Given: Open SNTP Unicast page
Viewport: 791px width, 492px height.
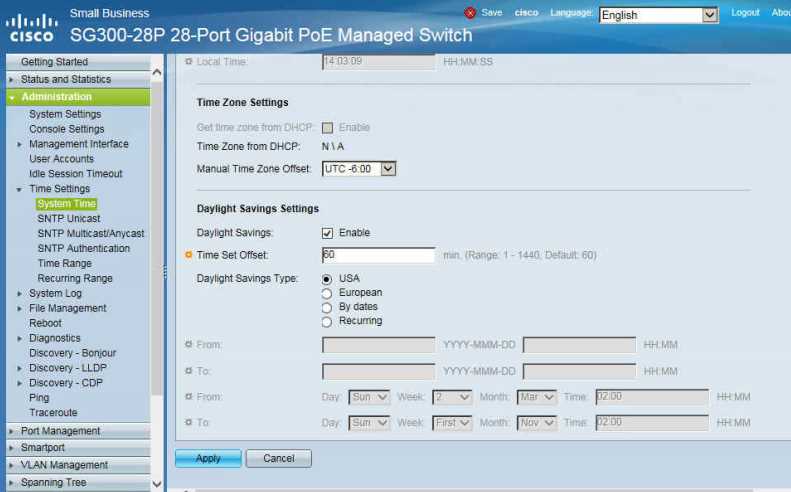Looking at the screenshot, I should click(x=69, y=218).
